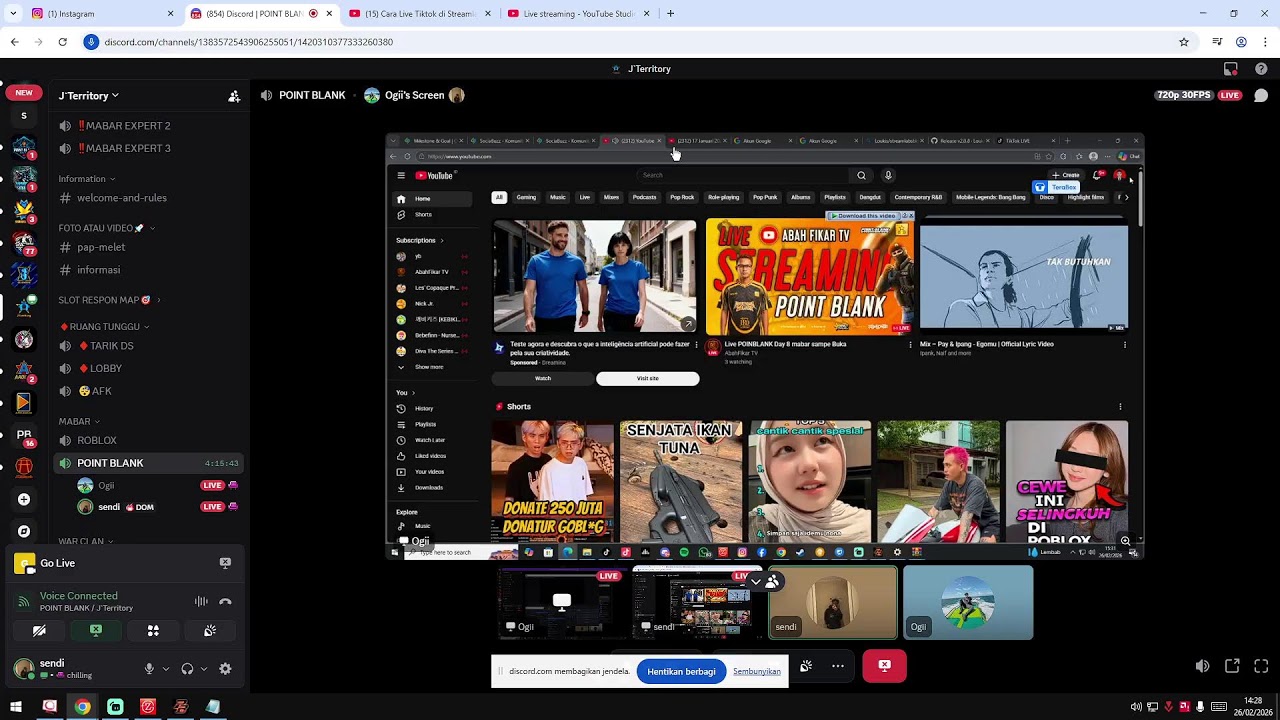Screen dimensions: 1280x720
Task: Click the Sembunyikan link
Action: coord(757,671)
